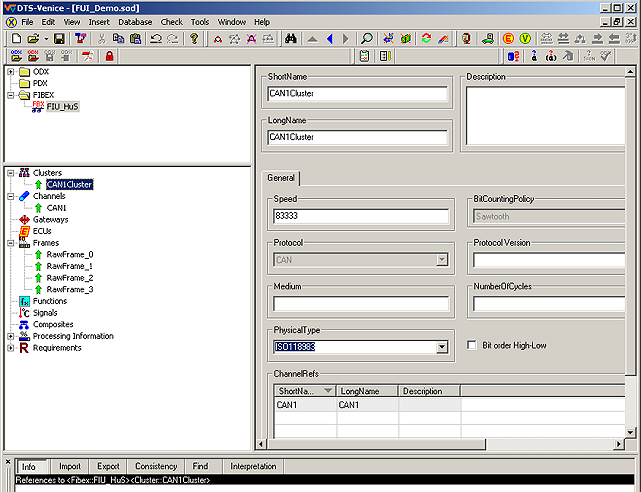
Task: Open the Window menu
Action: [x=231, y=22]
